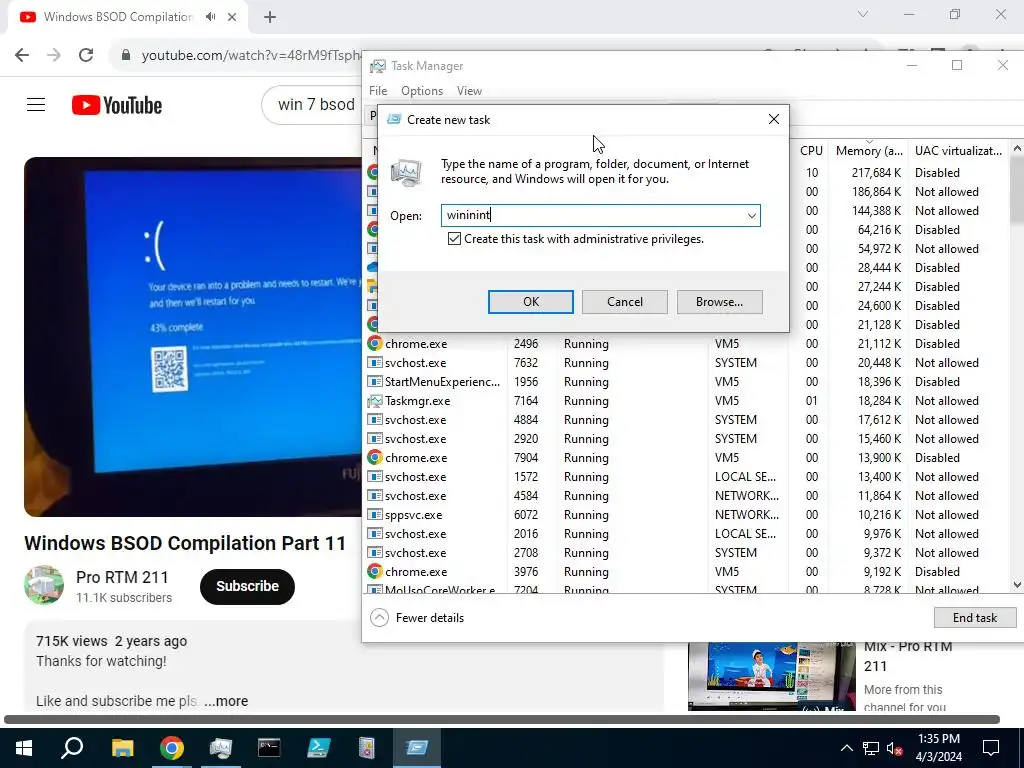Open Chrome from the taskbar
Image resolution: width=1024 pixels, height=768 pixels.
tap(172, 748)
